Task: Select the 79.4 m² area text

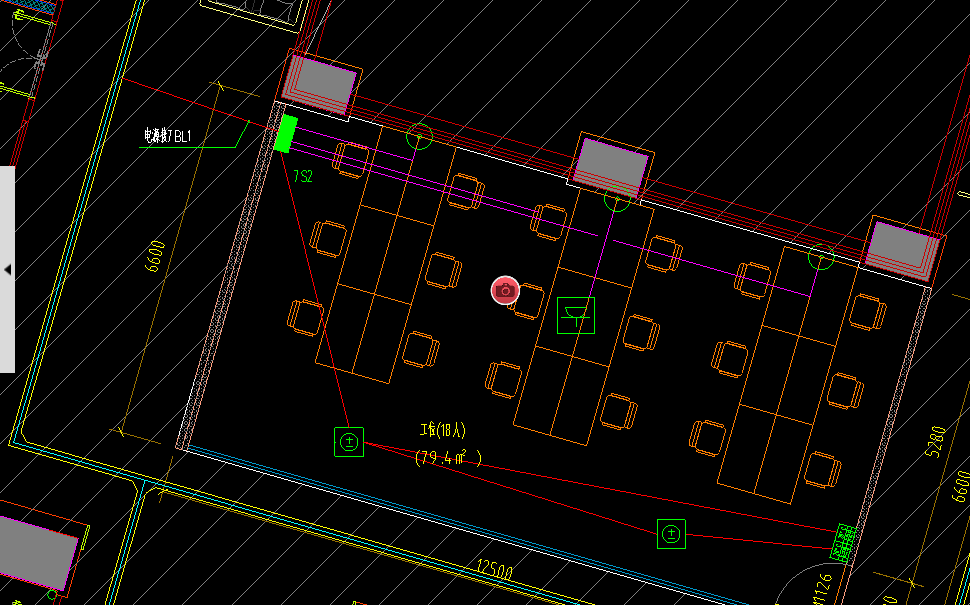Action: pos(448,458)
